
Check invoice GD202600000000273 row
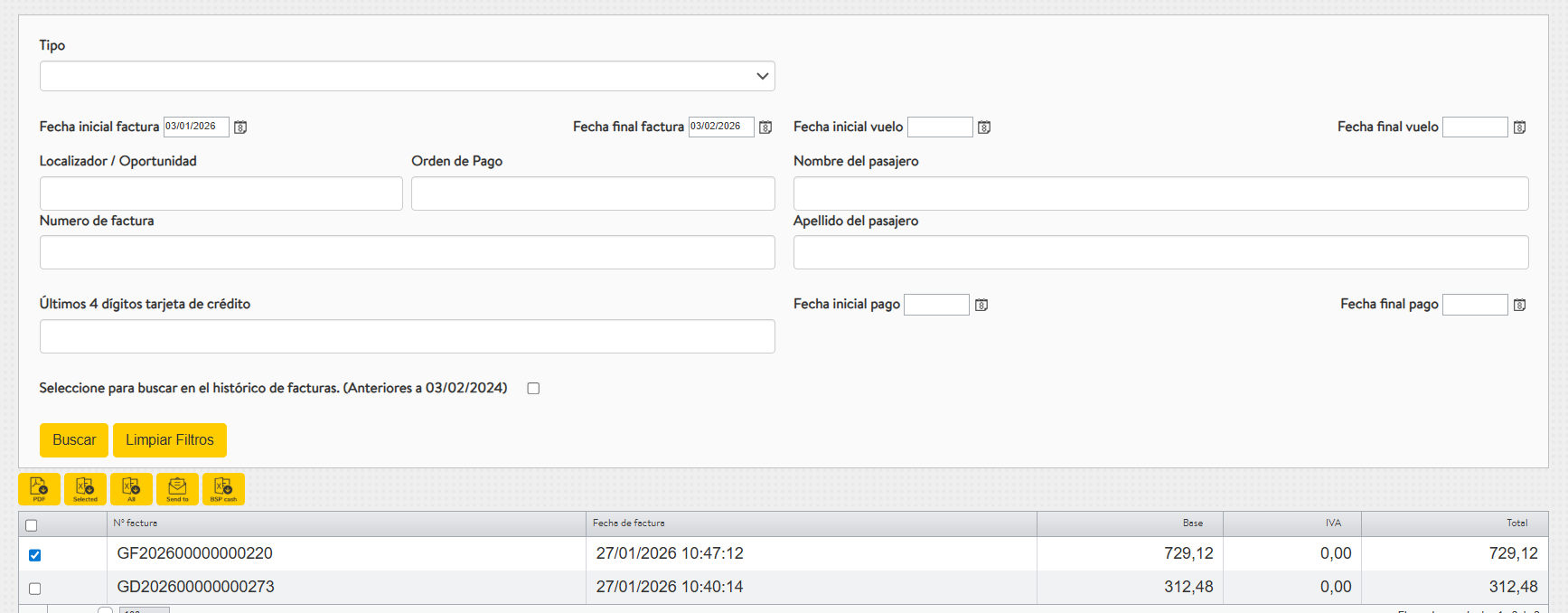[x=34, y=589]
